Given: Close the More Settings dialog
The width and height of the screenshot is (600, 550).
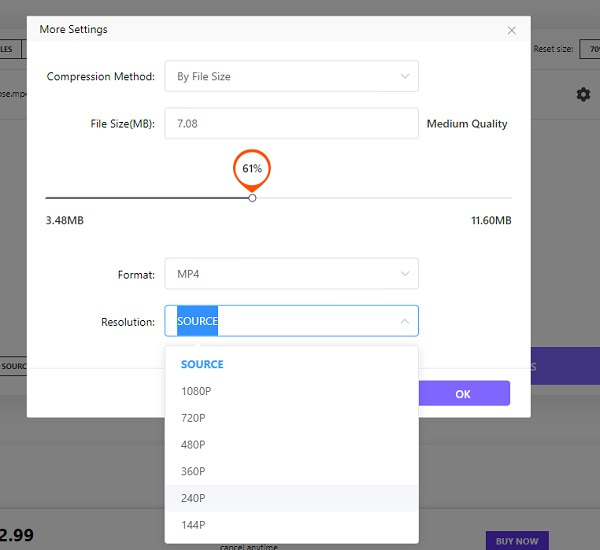Looking at the screenshot, I should pos(511,31).
